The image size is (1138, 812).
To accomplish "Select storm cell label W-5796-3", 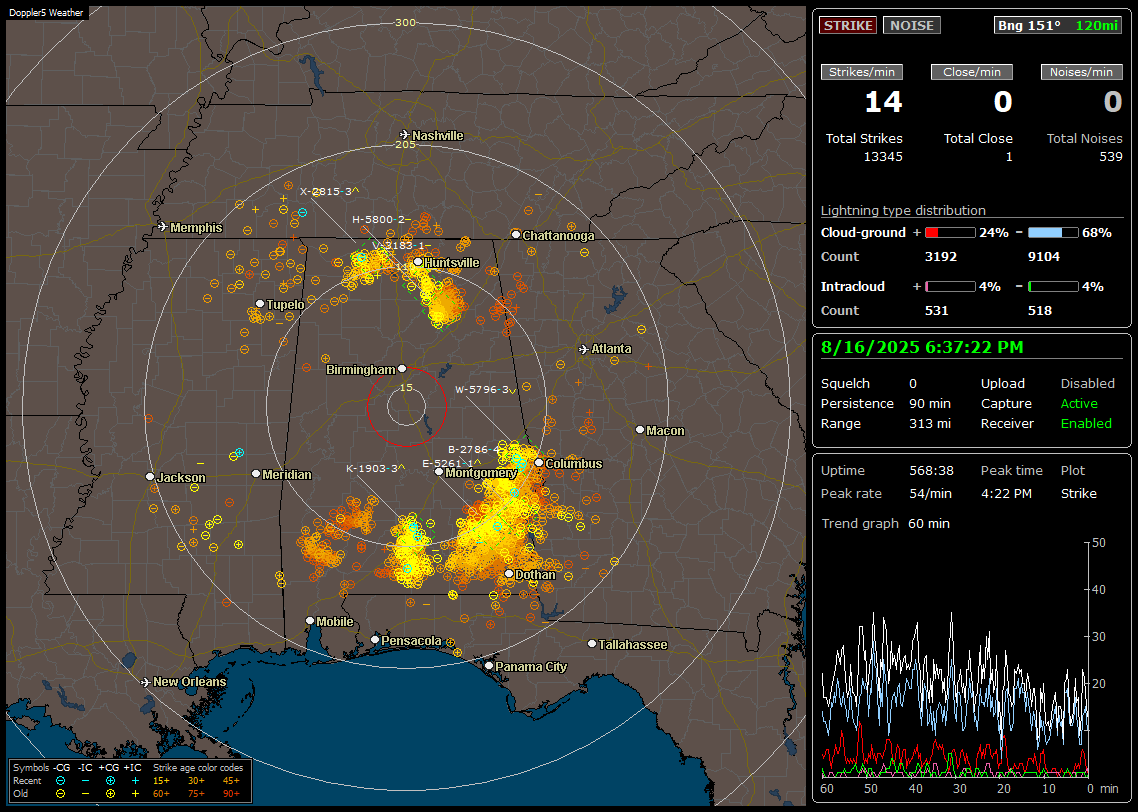I will tap(485, 390).
